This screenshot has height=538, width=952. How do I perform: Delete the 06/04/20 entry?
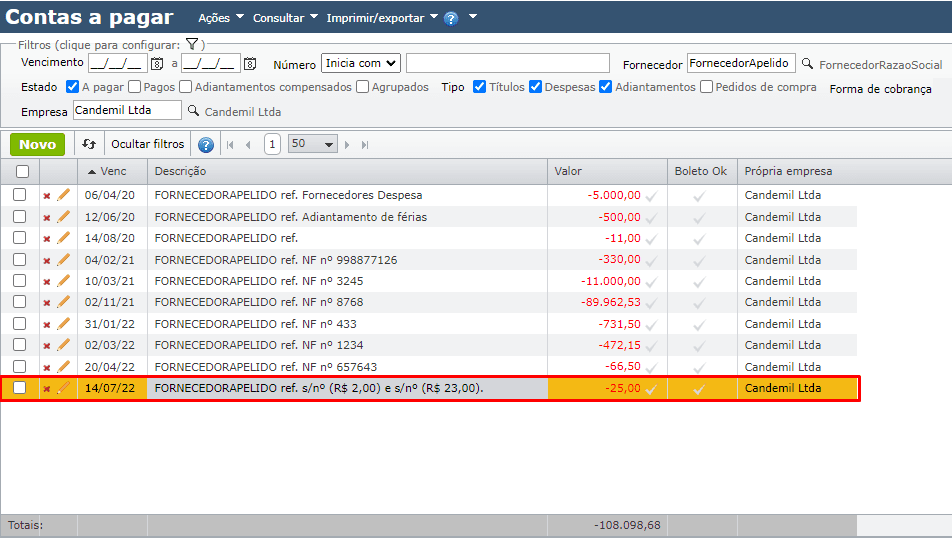[x=47, y=196]
